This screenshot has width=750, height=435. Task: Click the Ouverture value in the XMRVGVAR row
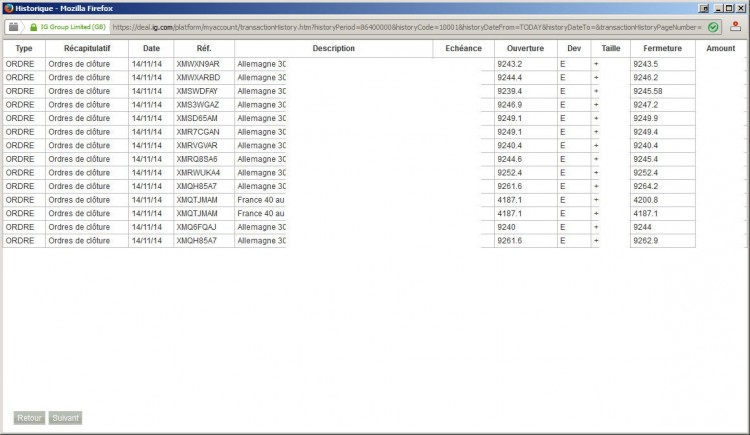[x=509, y=145]
